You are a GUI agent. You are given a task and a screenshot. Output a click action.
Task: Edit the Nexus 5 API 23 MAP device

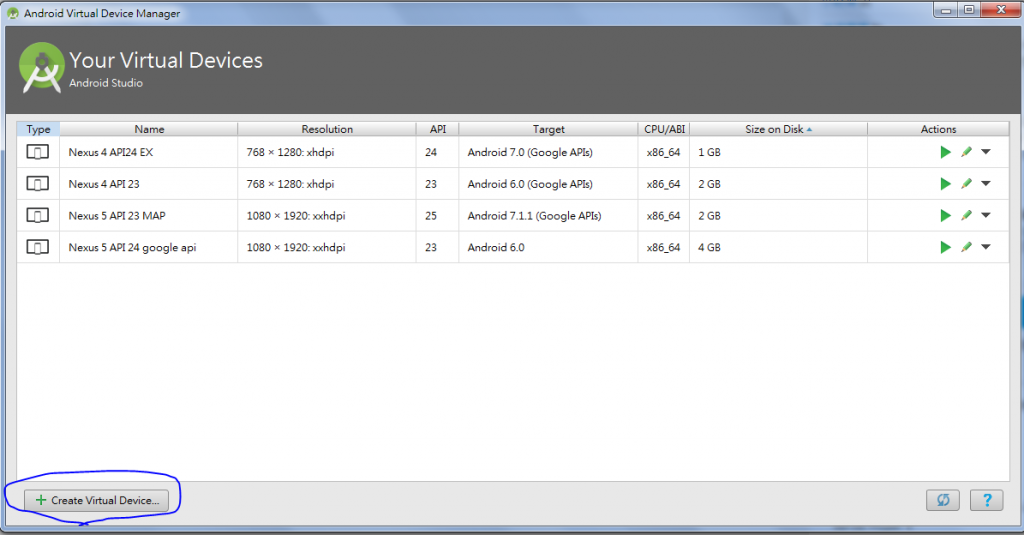pyautogui.click(x=967, y=216)
